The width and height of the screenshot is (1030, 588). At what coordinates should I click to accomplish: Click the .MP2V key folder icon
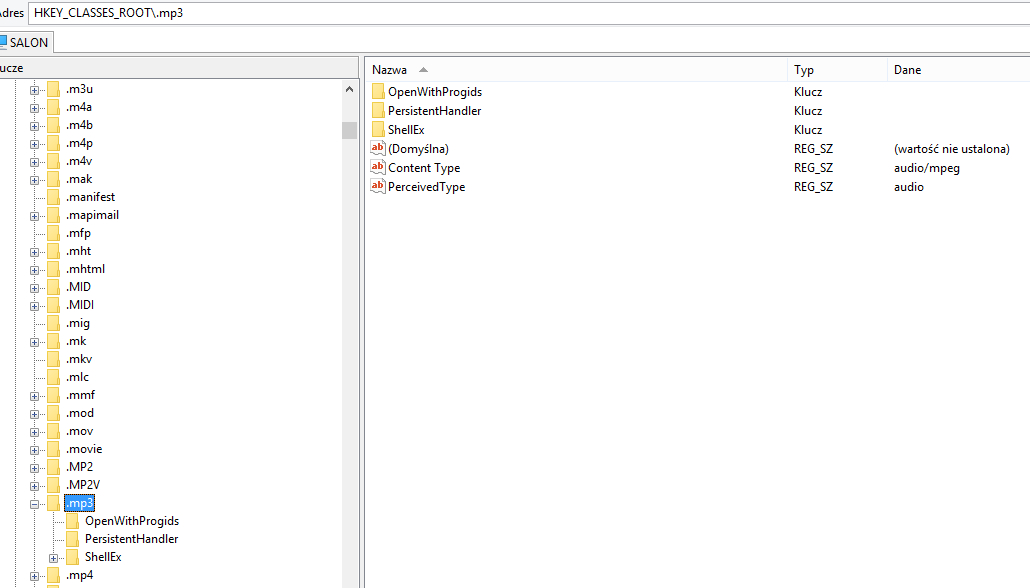53,486
